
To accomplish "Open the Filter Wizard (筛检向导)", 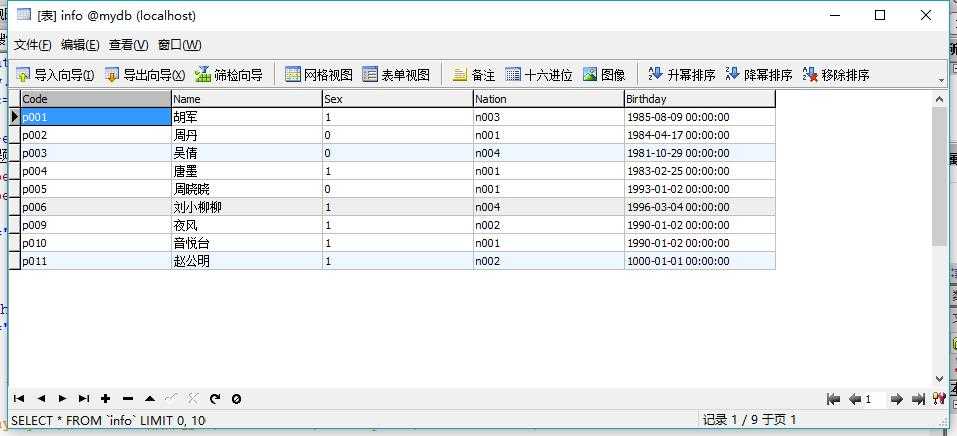I will coord(229,75).
